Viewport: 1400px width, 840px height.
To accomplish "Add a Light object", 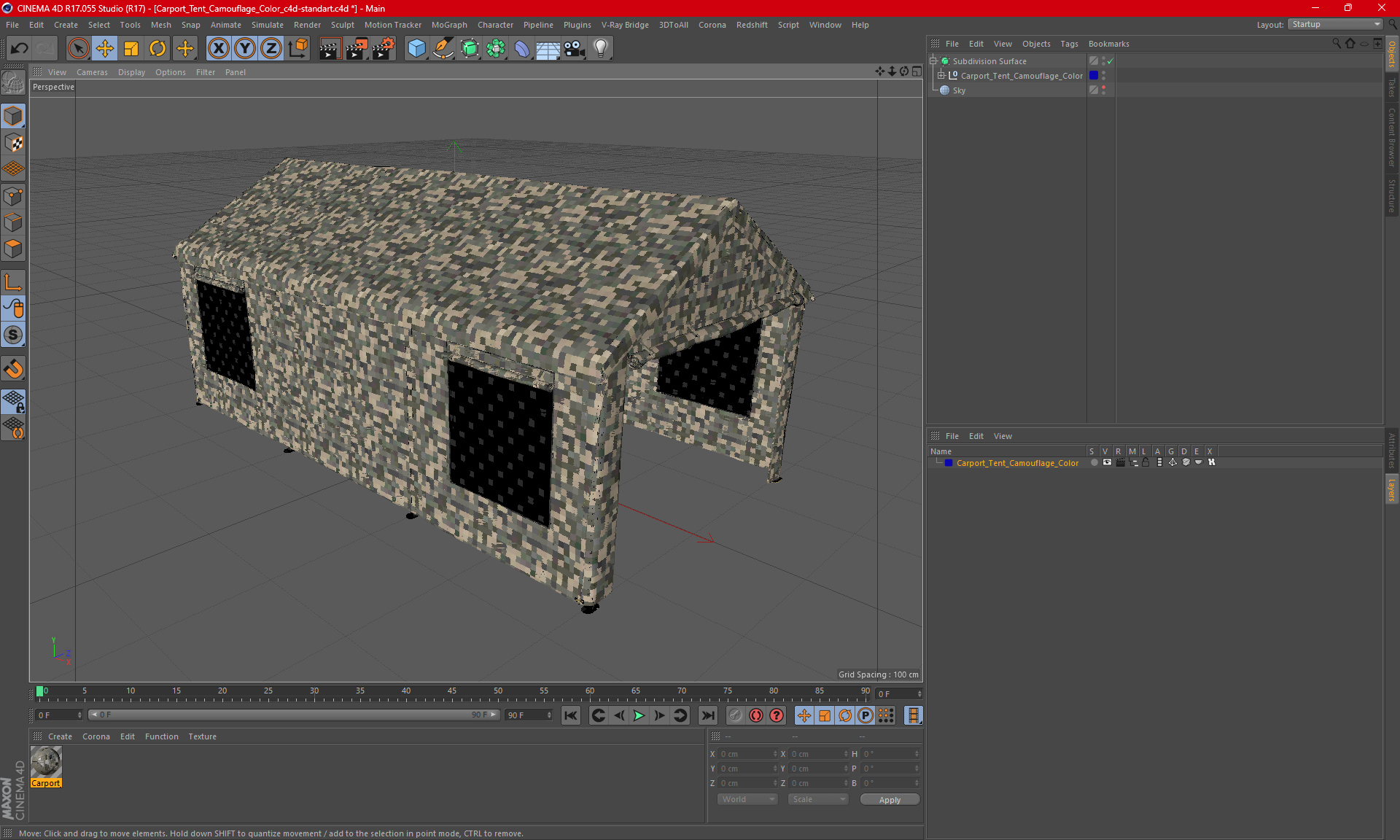I will coord(601,49).
